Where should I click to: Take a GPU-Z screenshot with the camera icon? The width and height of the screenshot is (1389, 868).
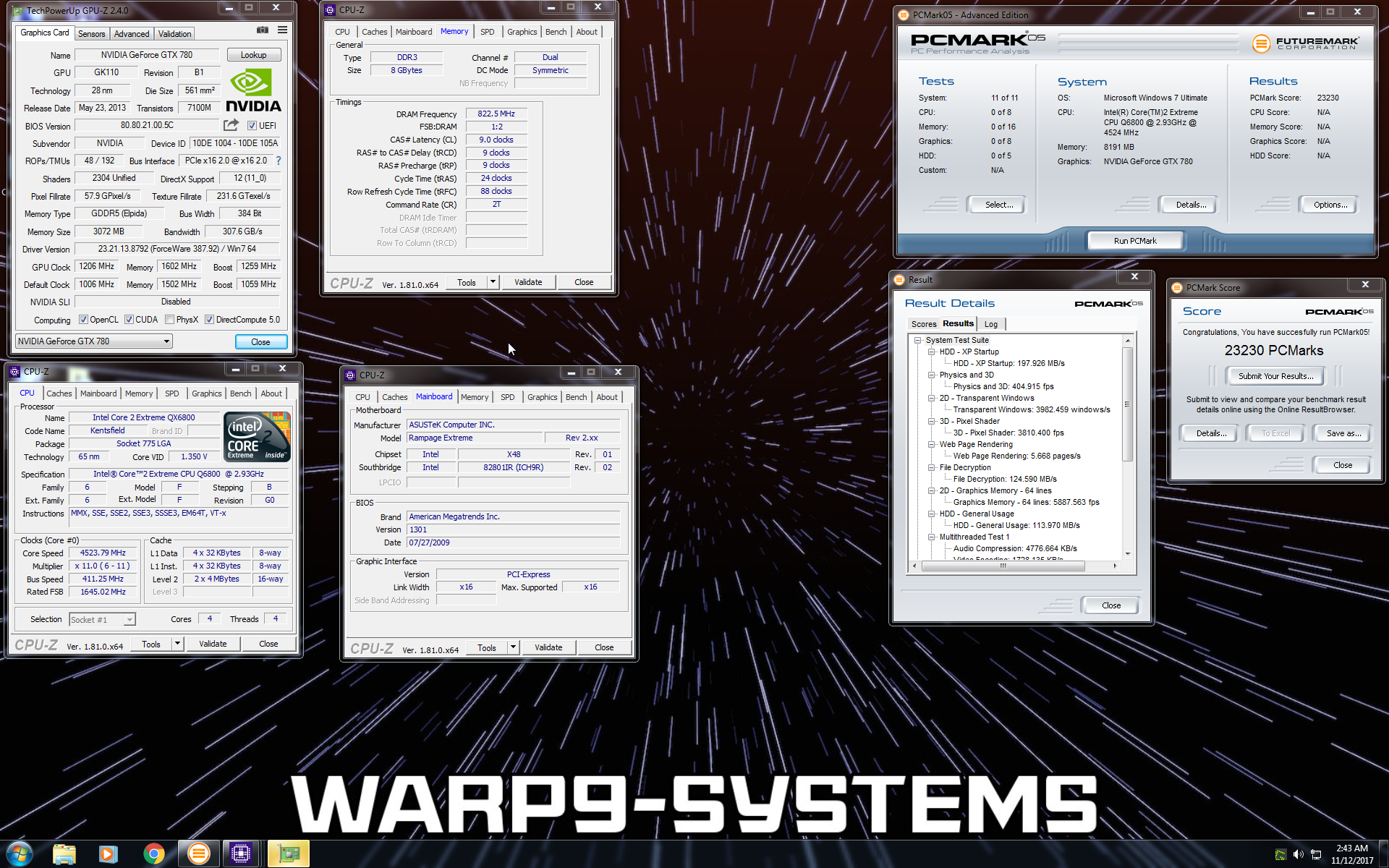click(x=263, y=30)
